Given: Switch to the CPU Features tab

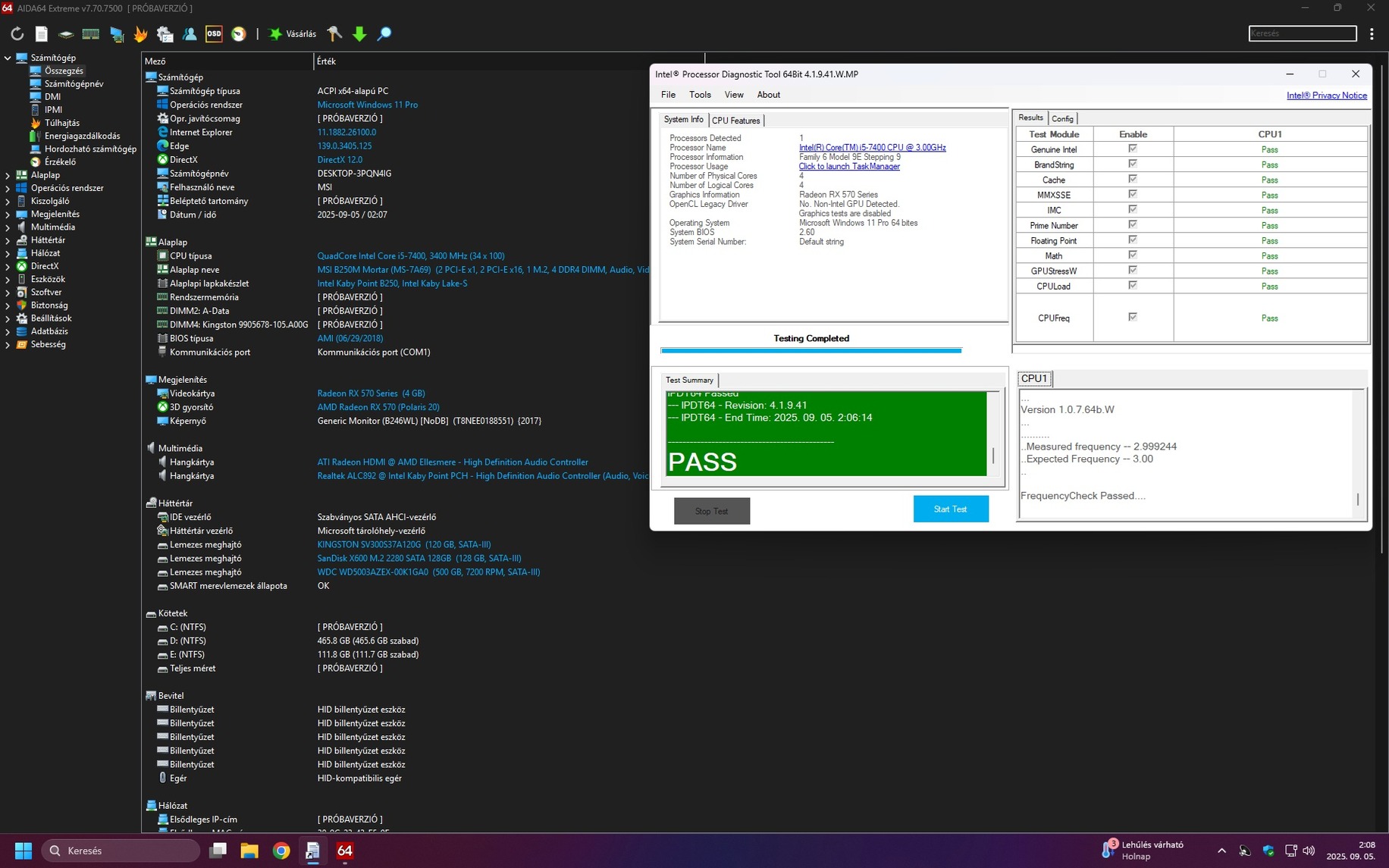Looking at the screenshot, I should click(735, 121).
